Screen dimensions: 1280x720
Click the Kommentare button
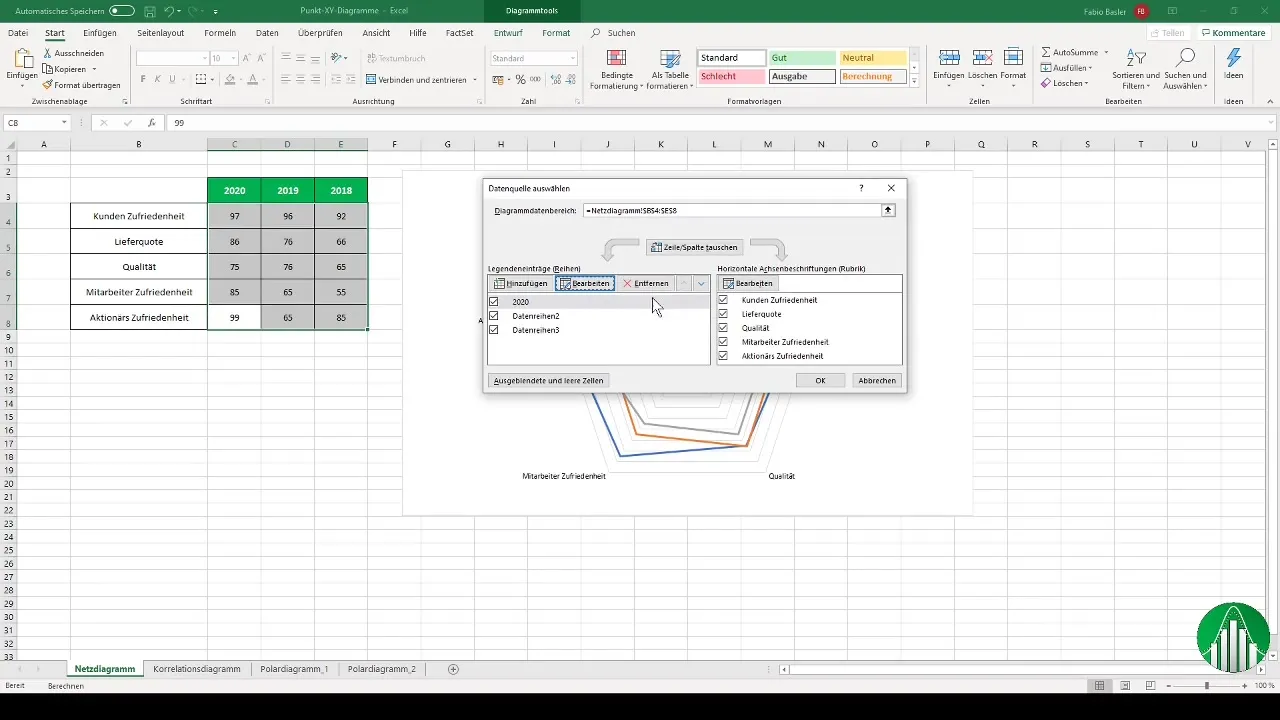tap(1233, 33)
